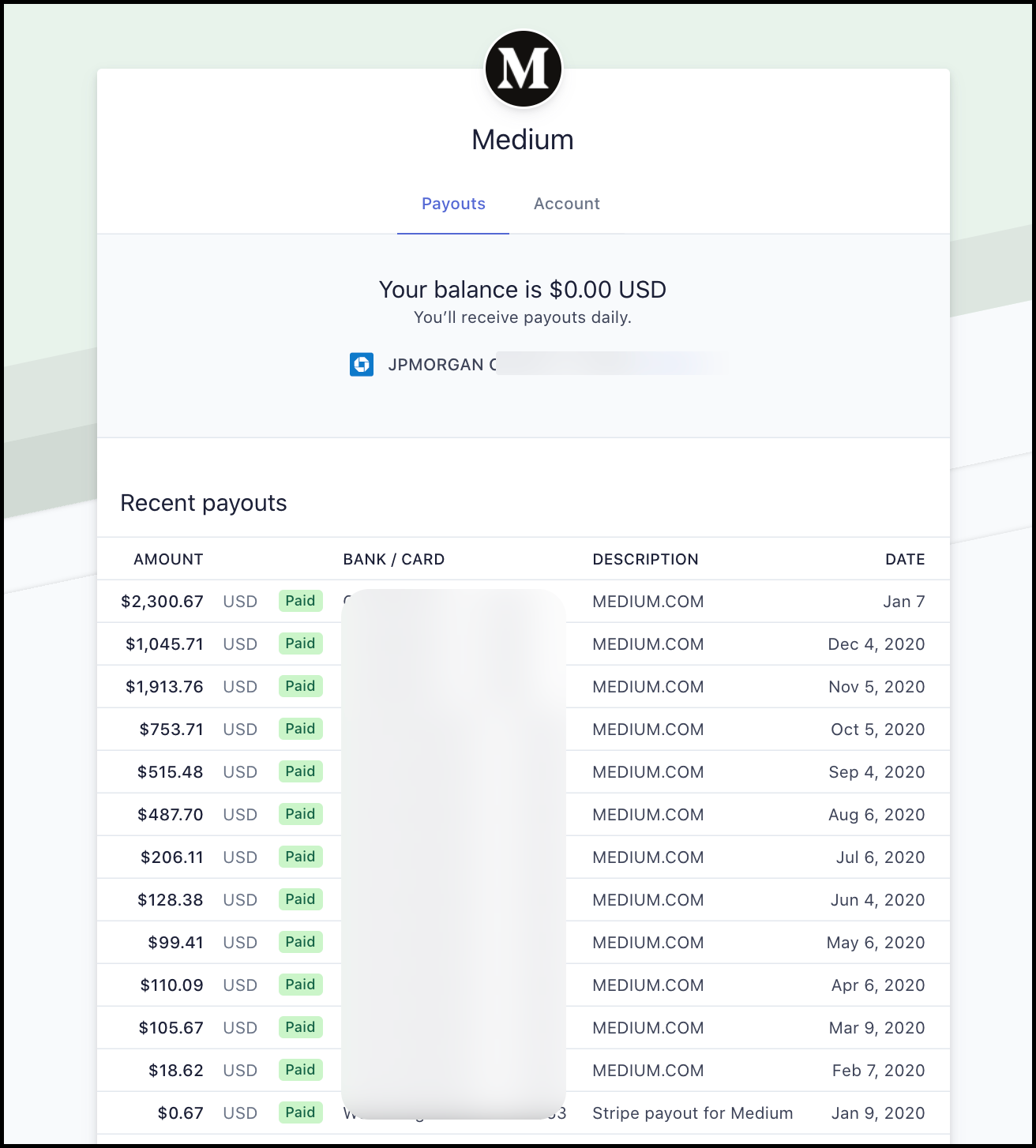Click the 'Medium' title heading
Viewport: 1036px width, 1148px height.
523,140
